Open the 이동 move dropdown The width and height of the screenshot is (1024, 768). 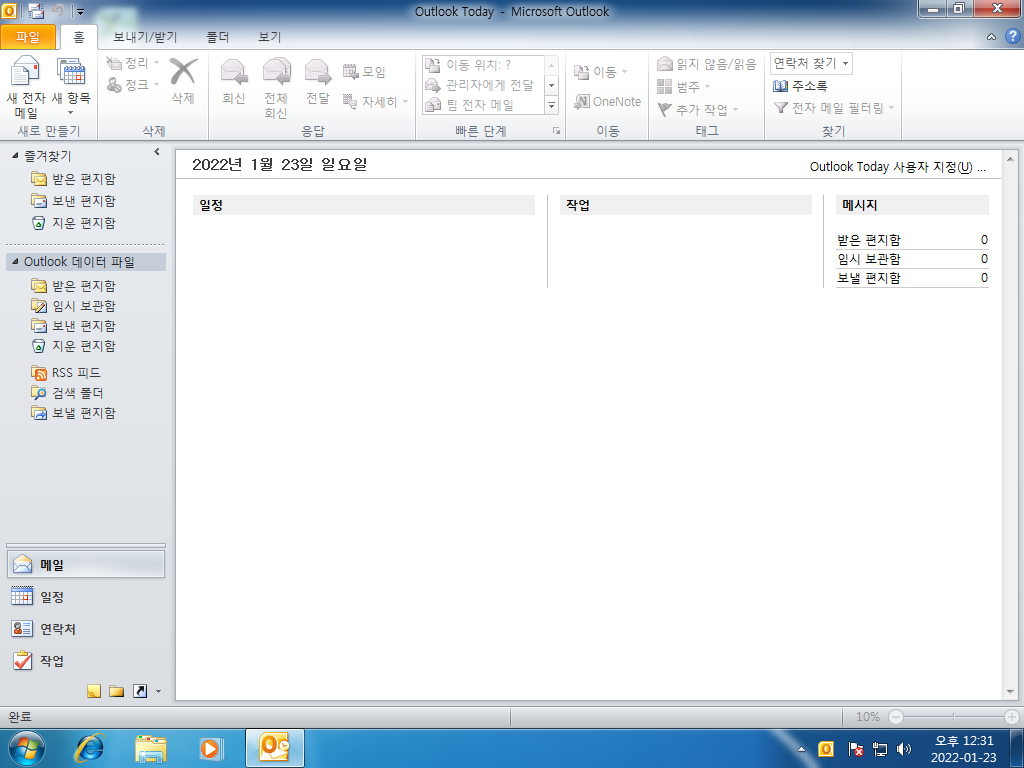click(x=601, y=71)
